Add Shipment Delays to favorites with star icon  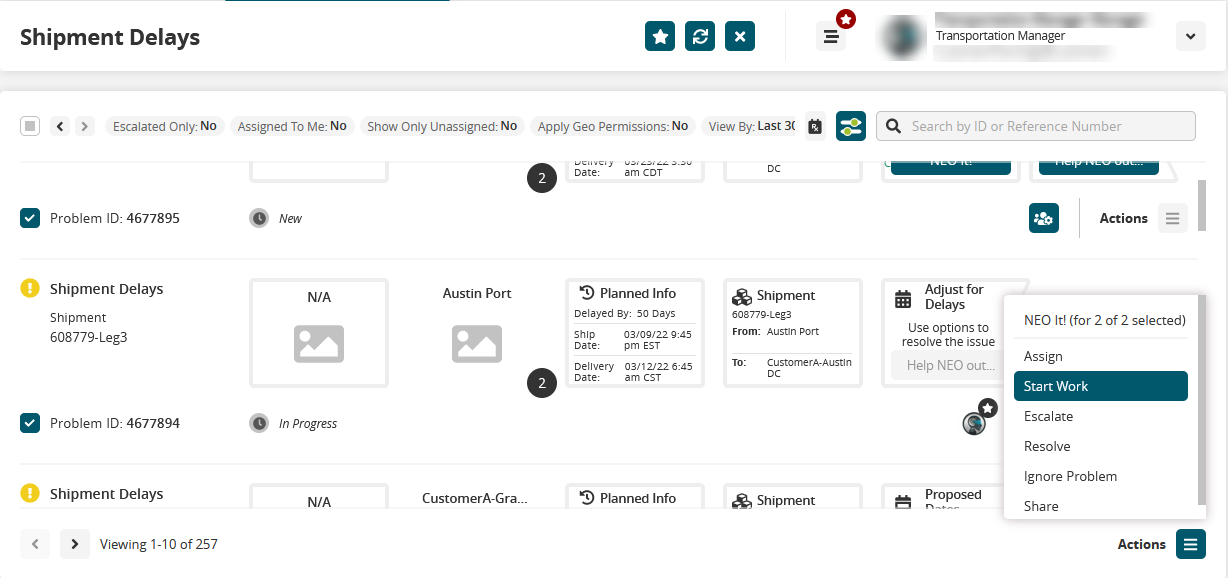pyautogui.click(x=660, y=36)
